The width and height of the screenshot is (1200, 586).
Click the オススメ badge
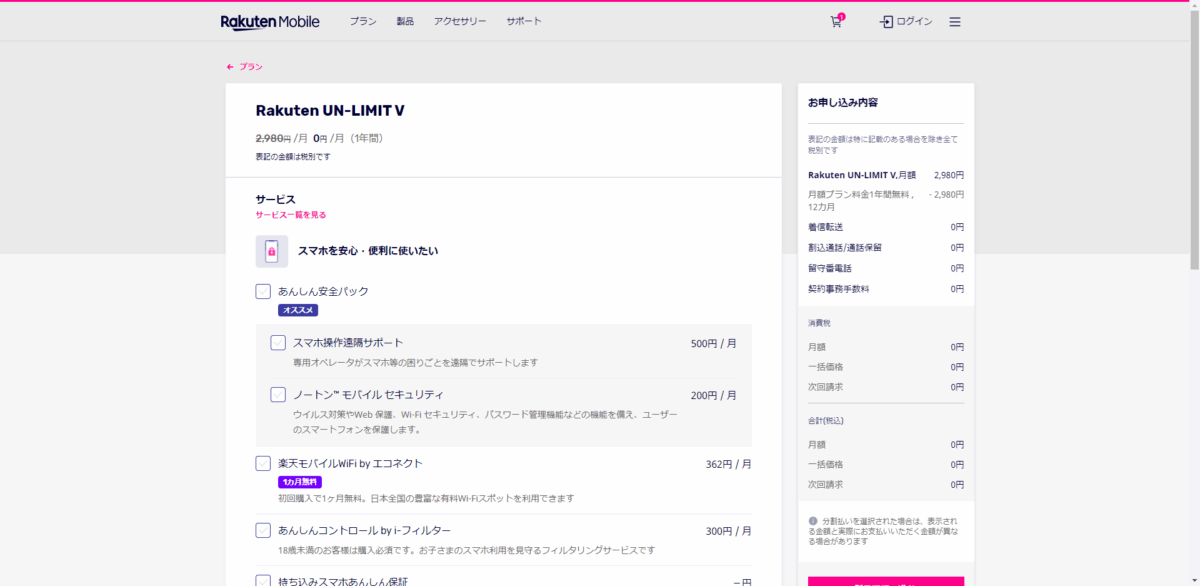[298, 310]
